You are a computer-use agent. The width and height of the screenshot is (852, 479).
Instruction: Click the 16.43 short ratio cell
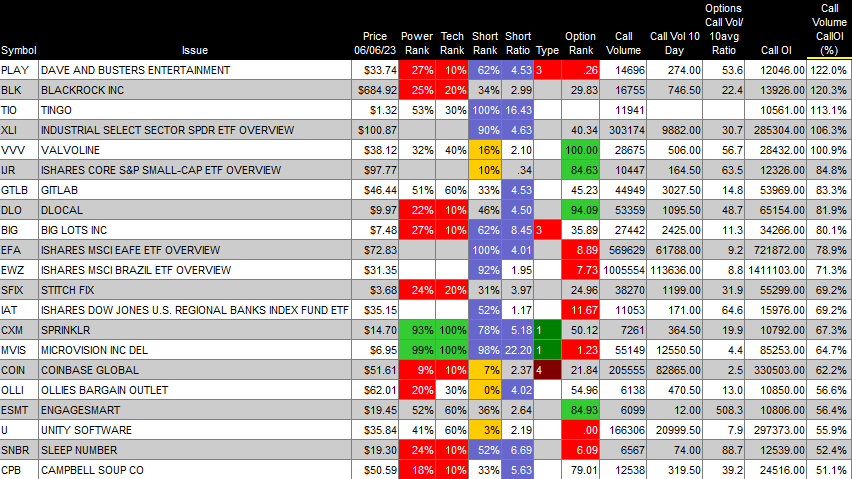point(518,110)
